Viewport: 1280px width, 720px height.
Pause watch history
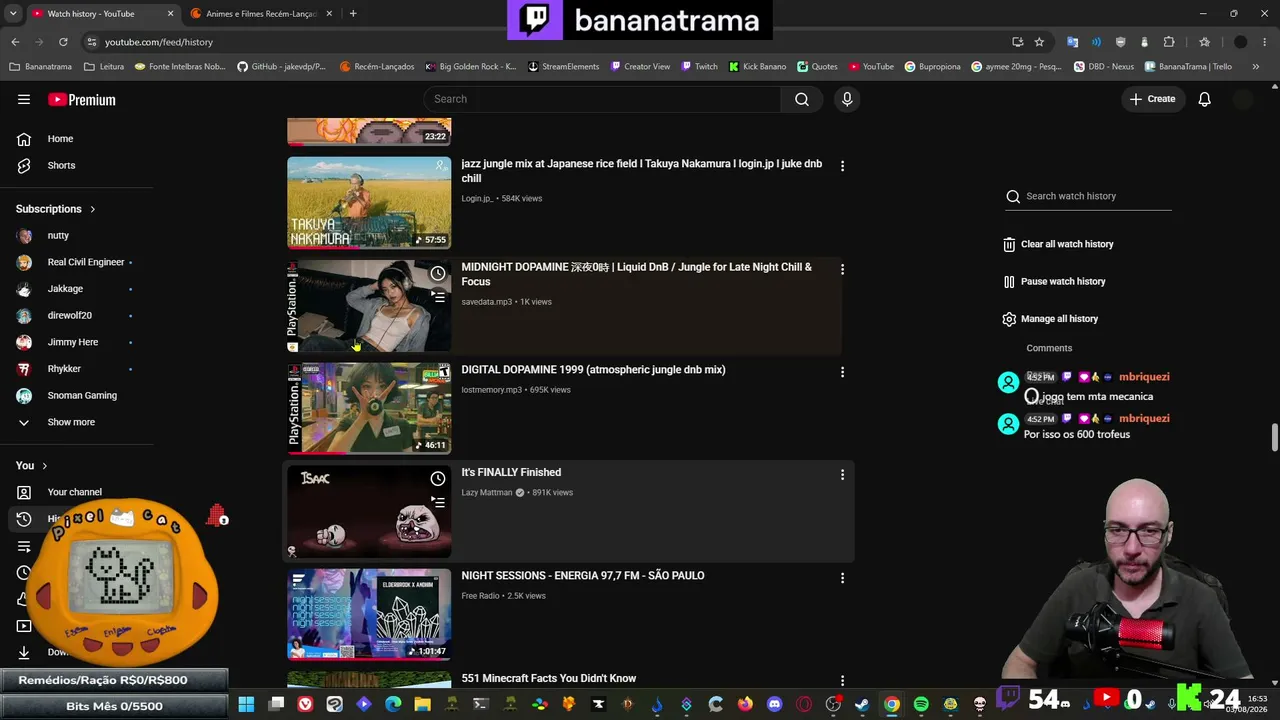click(1054, 282)
